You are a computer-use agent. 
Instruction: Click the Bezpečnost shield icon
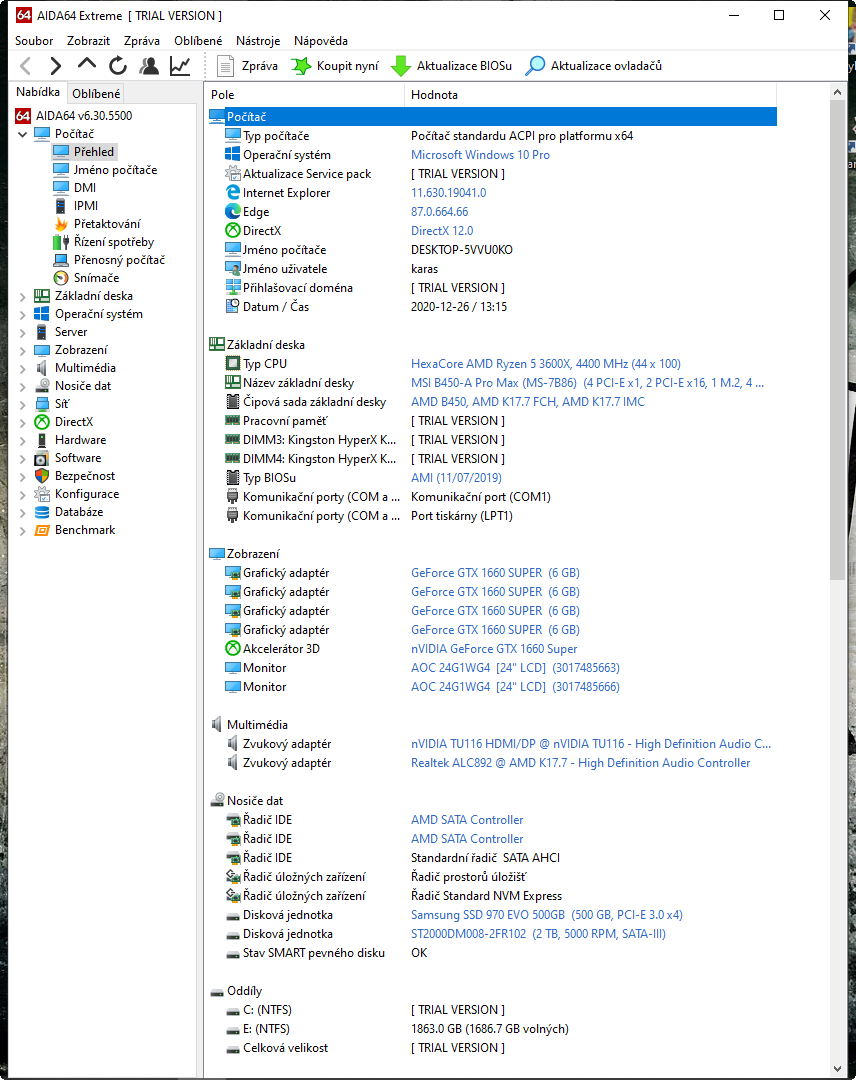tap(42, 476)
